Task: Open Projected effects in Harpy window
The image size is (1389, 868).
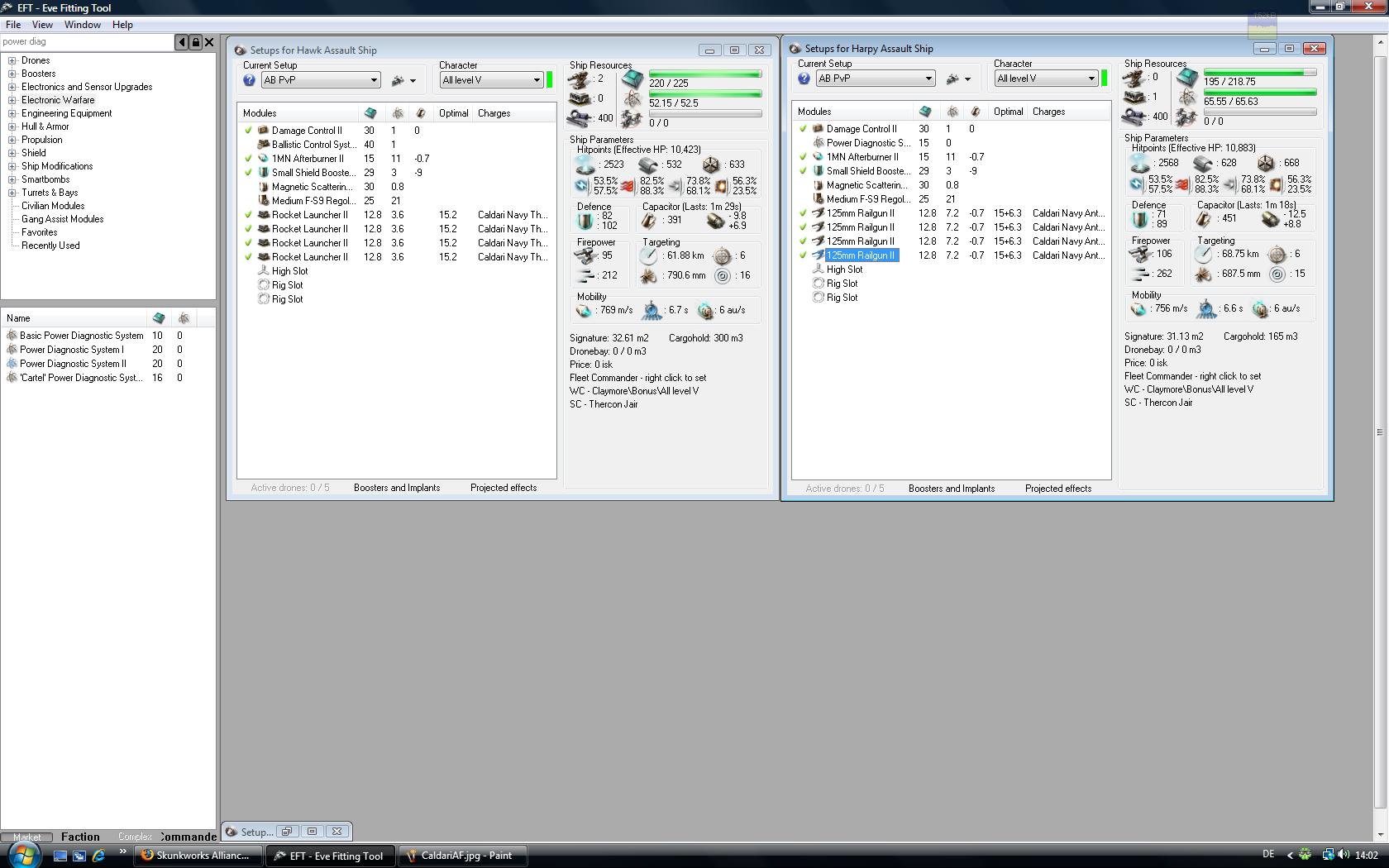Action: 1058,489
